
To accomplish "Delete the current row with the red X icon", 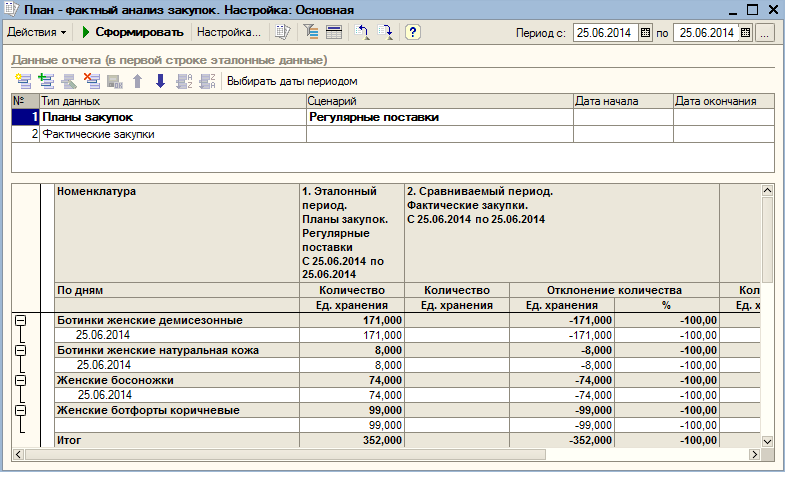I will [92, 81].
